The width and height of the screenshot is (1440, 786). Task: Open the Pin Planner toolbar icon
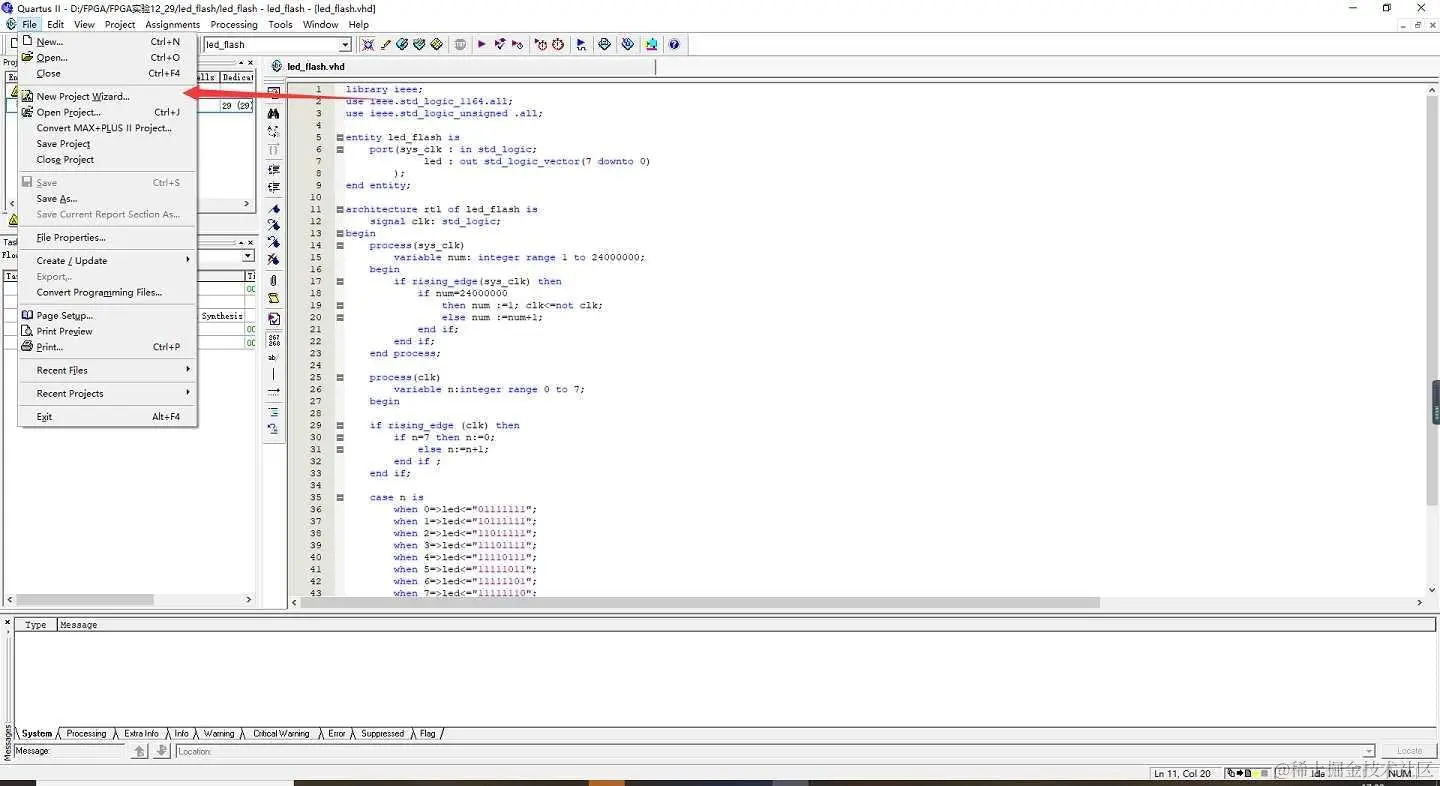(x=402, y=44)
